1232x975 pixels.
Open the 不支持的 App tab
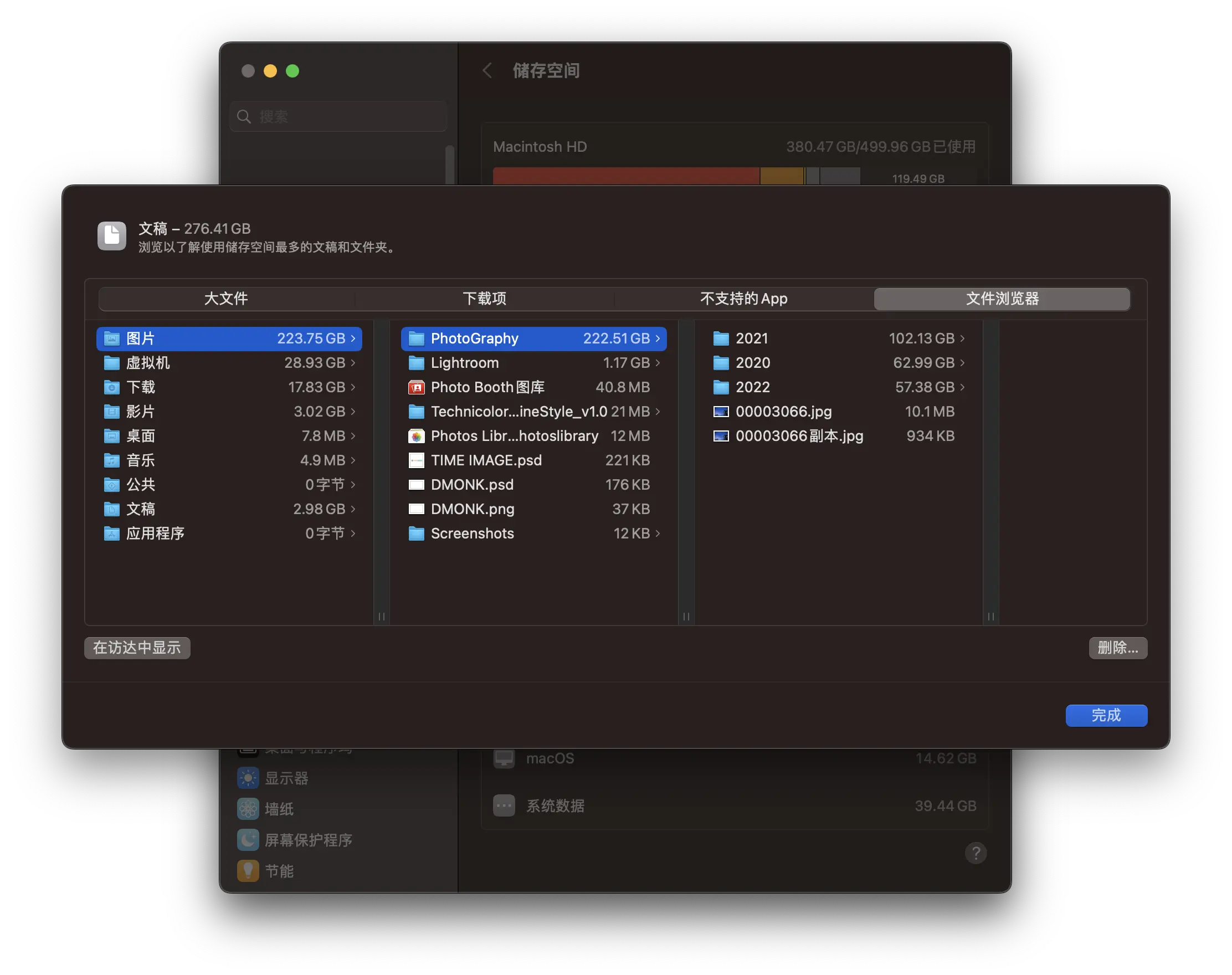pos(743,299)
